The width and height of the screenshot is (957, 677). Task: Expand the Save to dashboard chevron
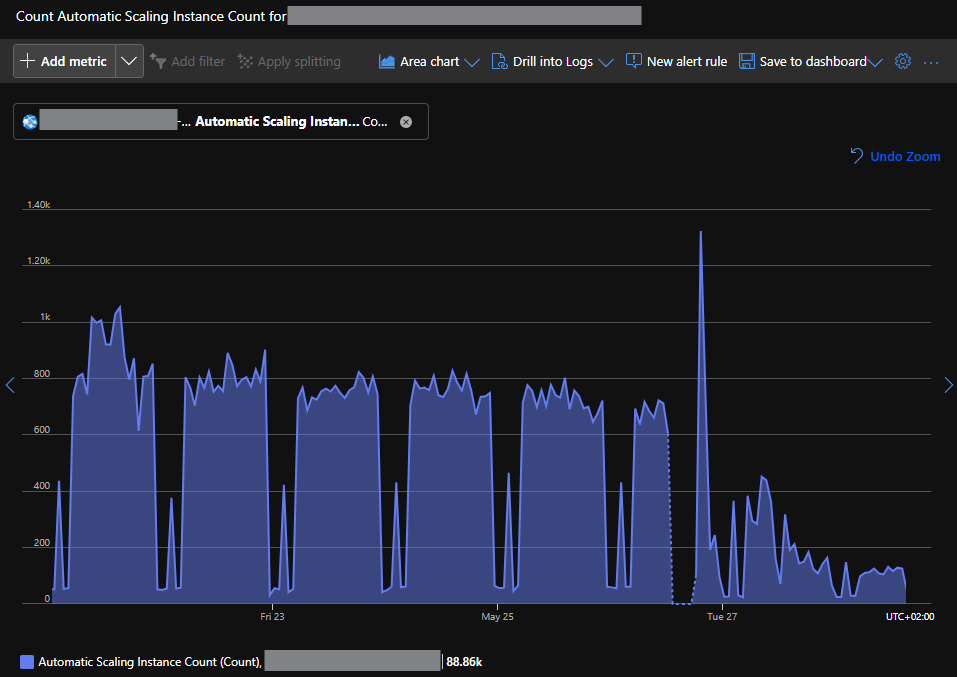875,62
